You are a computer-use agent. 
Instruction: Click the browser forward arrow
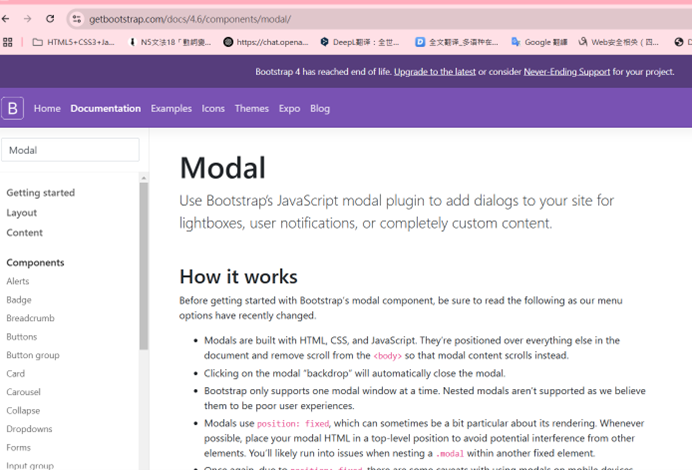point(27,19)
